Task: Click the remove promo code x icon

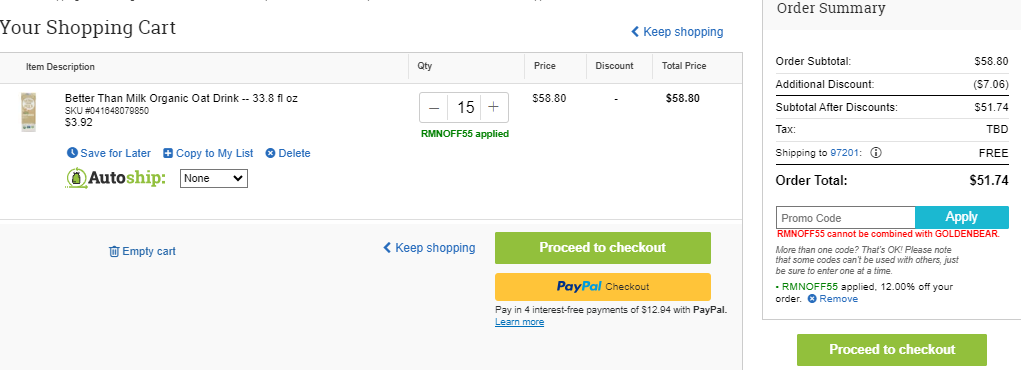Action: [x=812, y=299]
